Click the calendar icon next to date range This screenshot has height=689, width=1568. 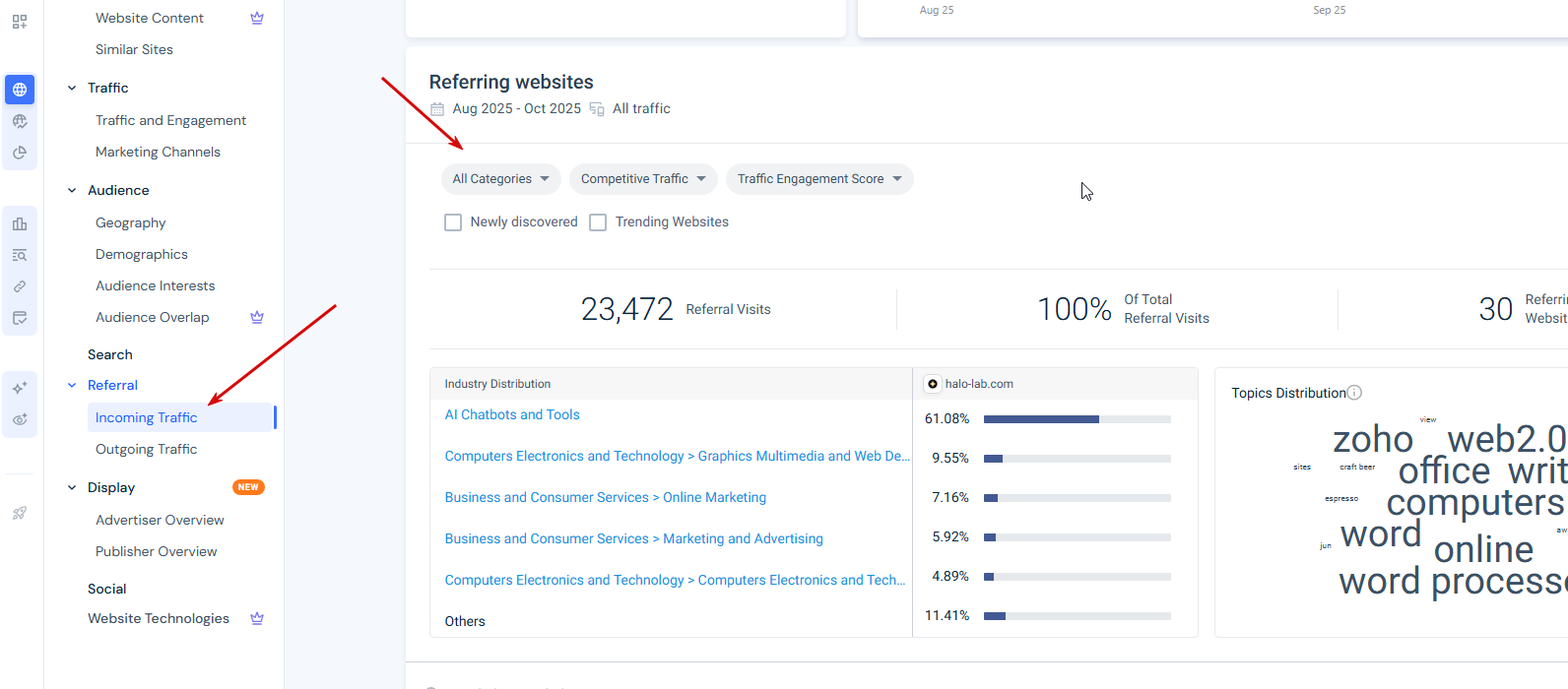tap(437, 109)
